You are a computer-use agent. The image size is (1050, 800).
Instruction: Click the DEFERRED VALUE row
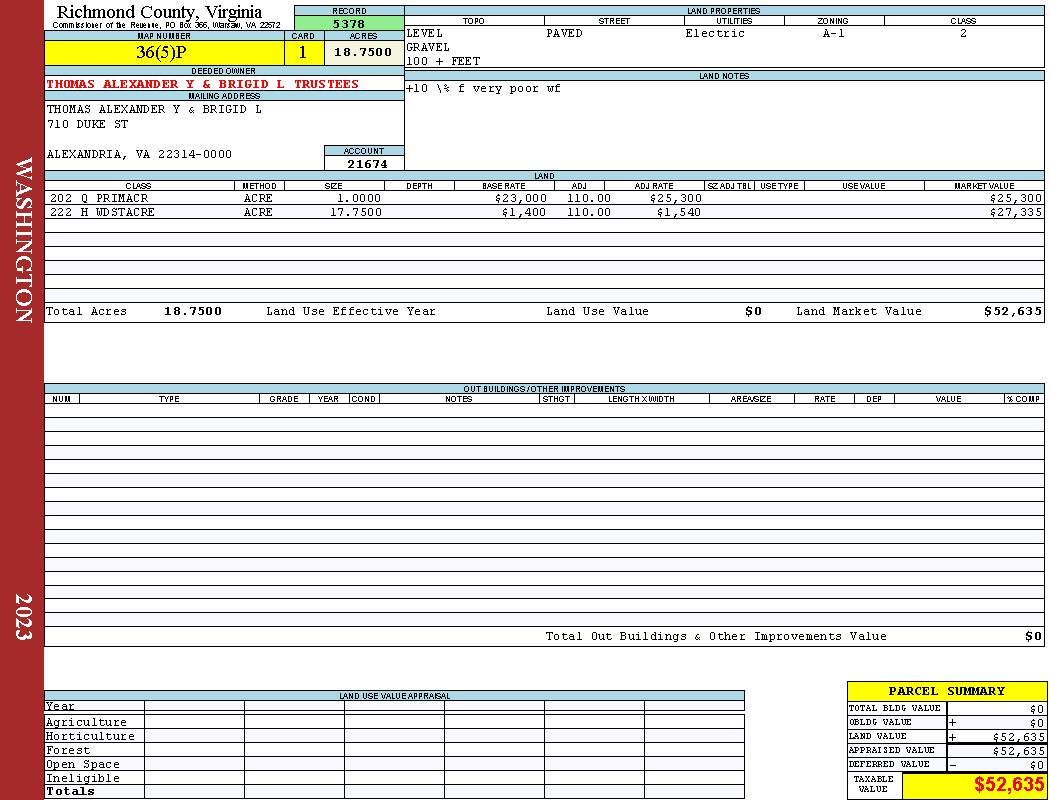click(946, 765)
